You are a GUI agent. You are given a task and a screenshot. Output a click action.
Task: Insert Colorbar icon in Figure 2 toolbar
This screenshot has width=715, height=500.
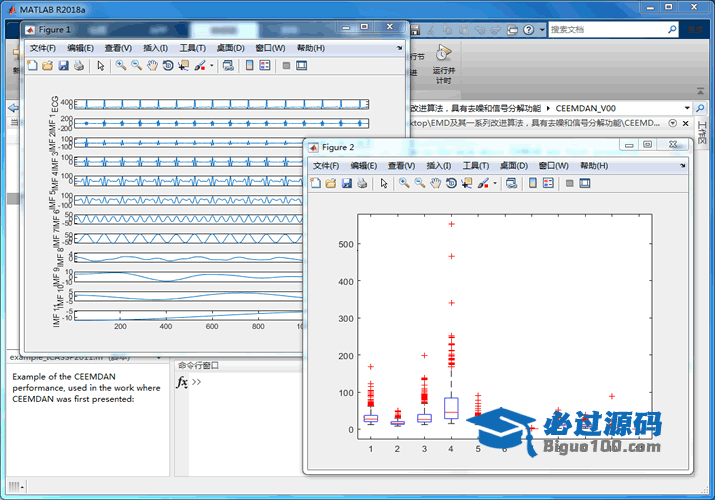pos(533,183)
